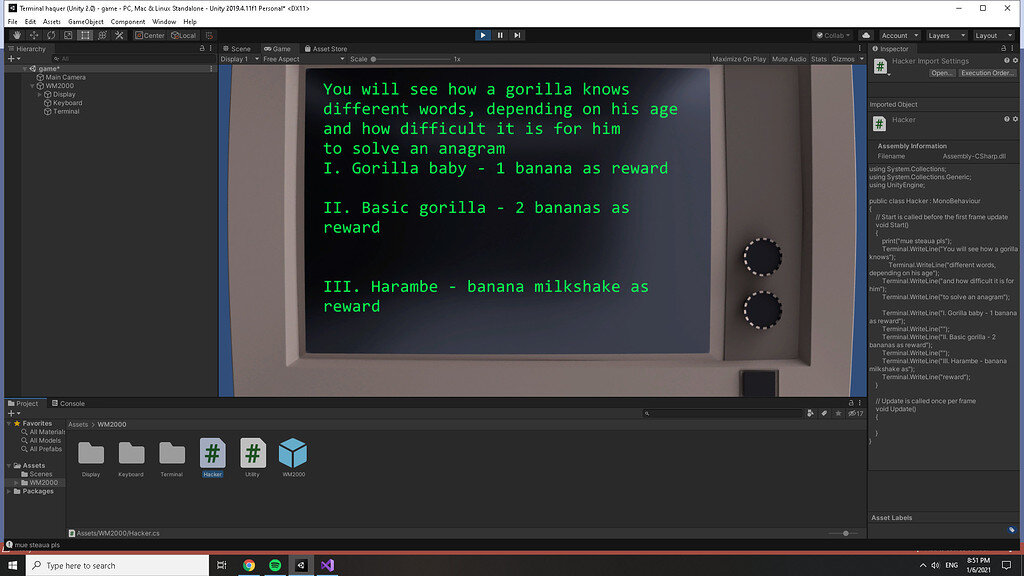Collapse the WM2000 hierarchy object
Viewport: 1024px width, 576px height.
33,86
